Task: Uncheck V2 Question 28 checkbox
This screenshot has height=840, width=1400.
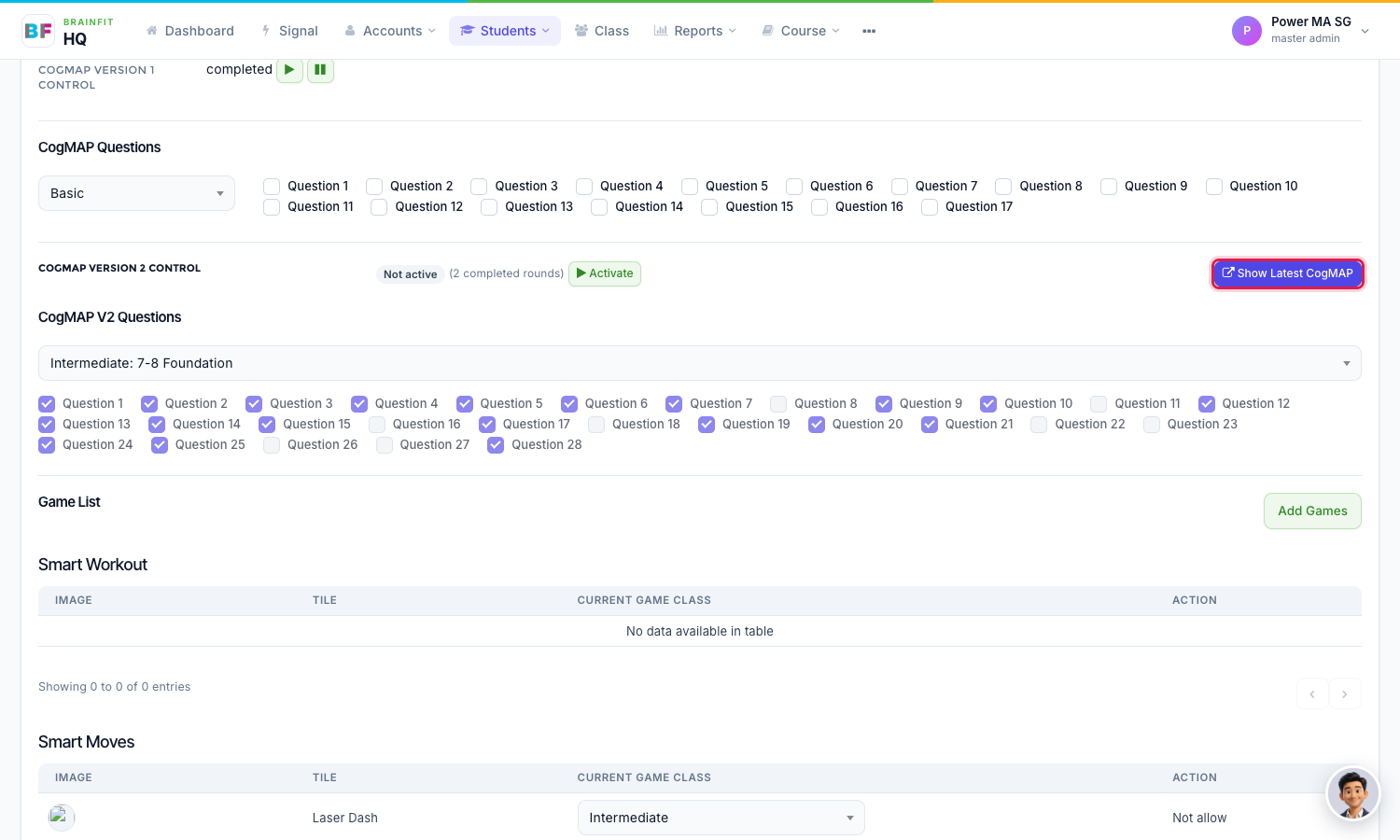Action: [496, 445]
